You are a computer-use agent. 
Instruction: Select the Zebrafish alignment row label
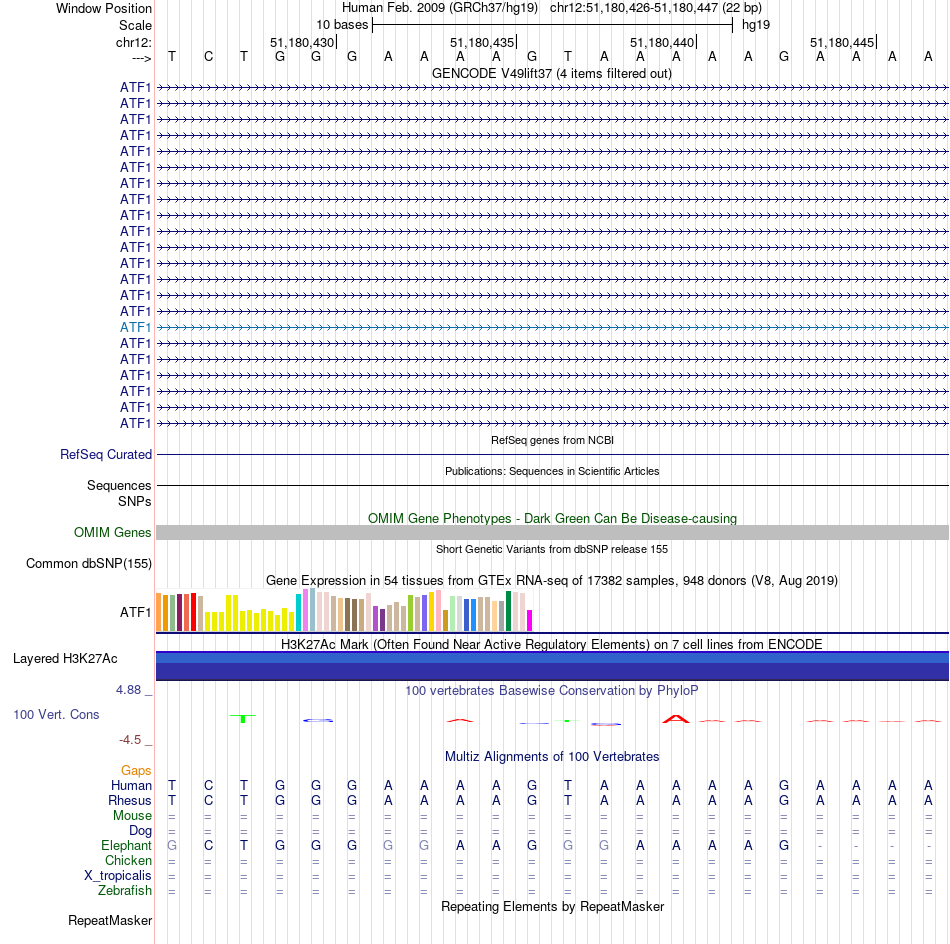[125, 891]
